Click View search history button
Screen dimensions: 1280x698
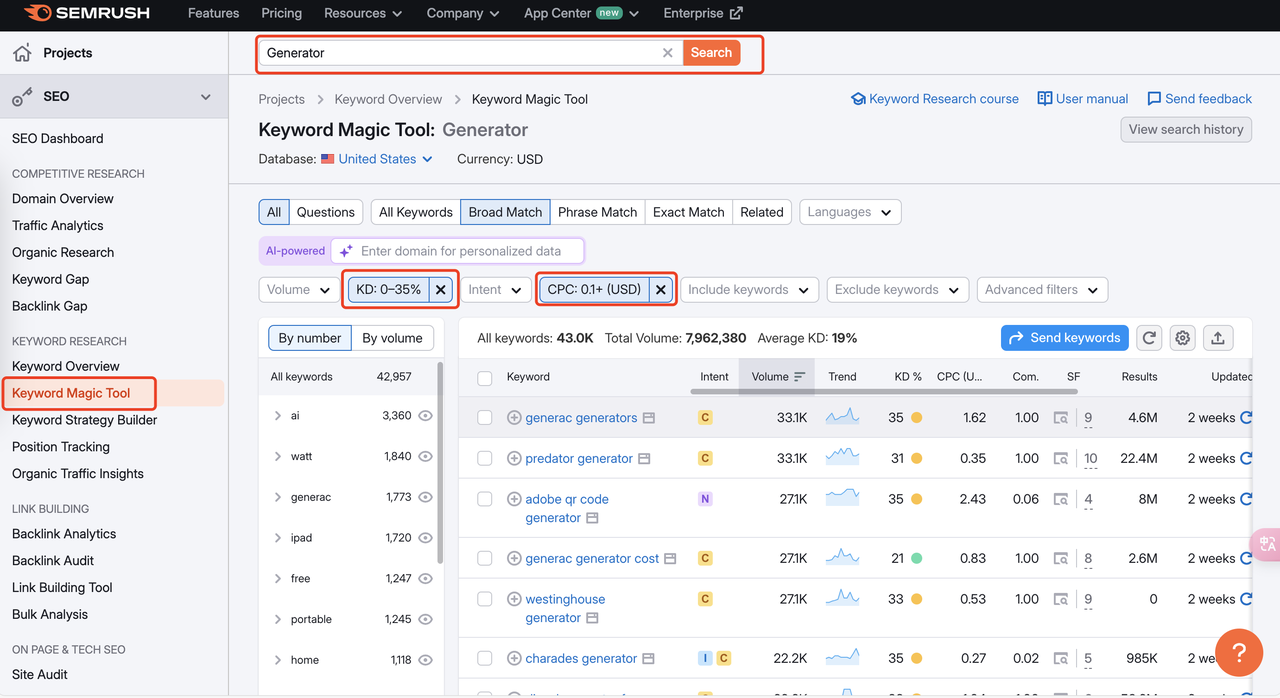pos(1186,129)
